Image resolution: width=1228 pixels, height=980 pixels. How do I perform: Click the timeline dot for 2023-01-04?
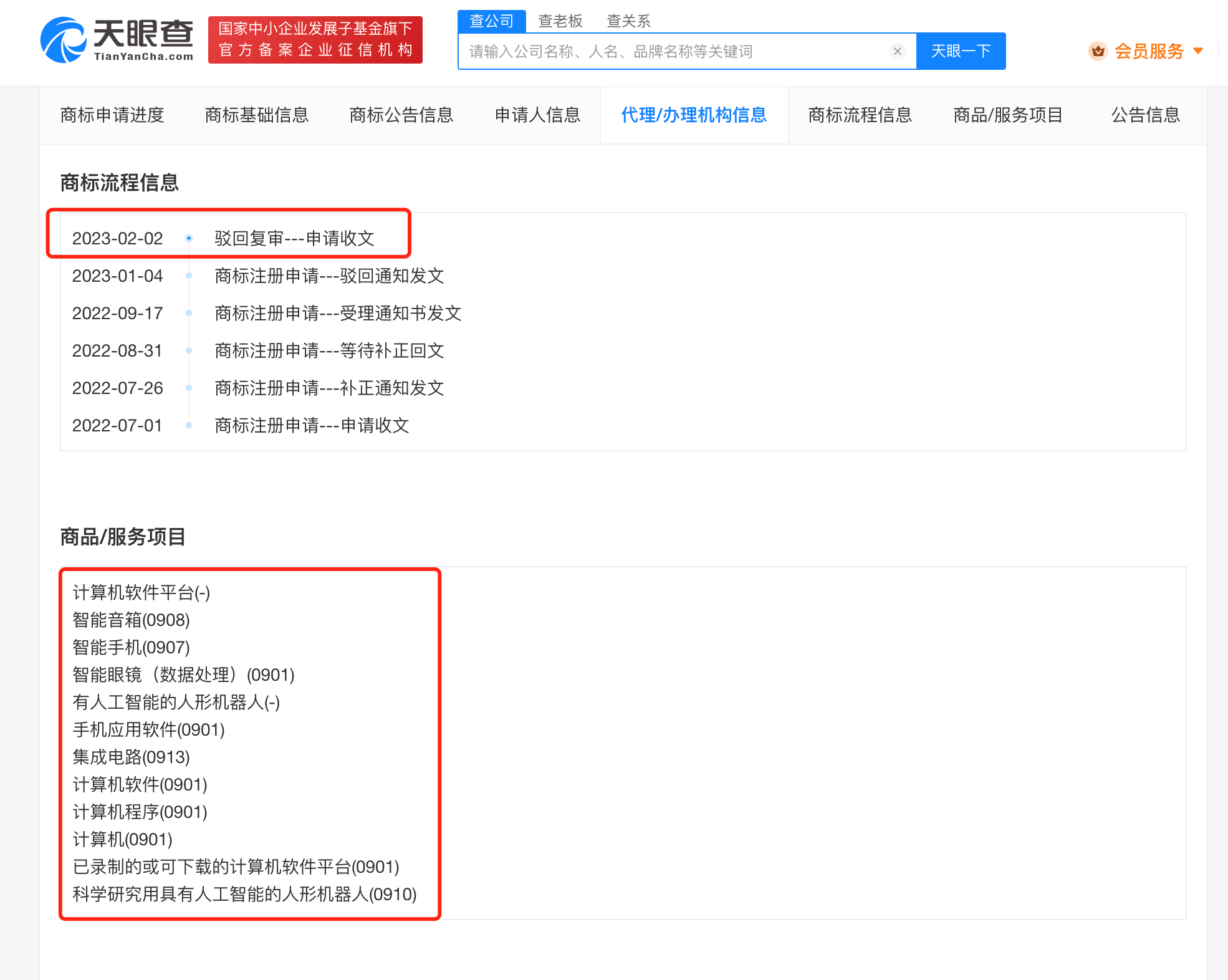point(189,276)
